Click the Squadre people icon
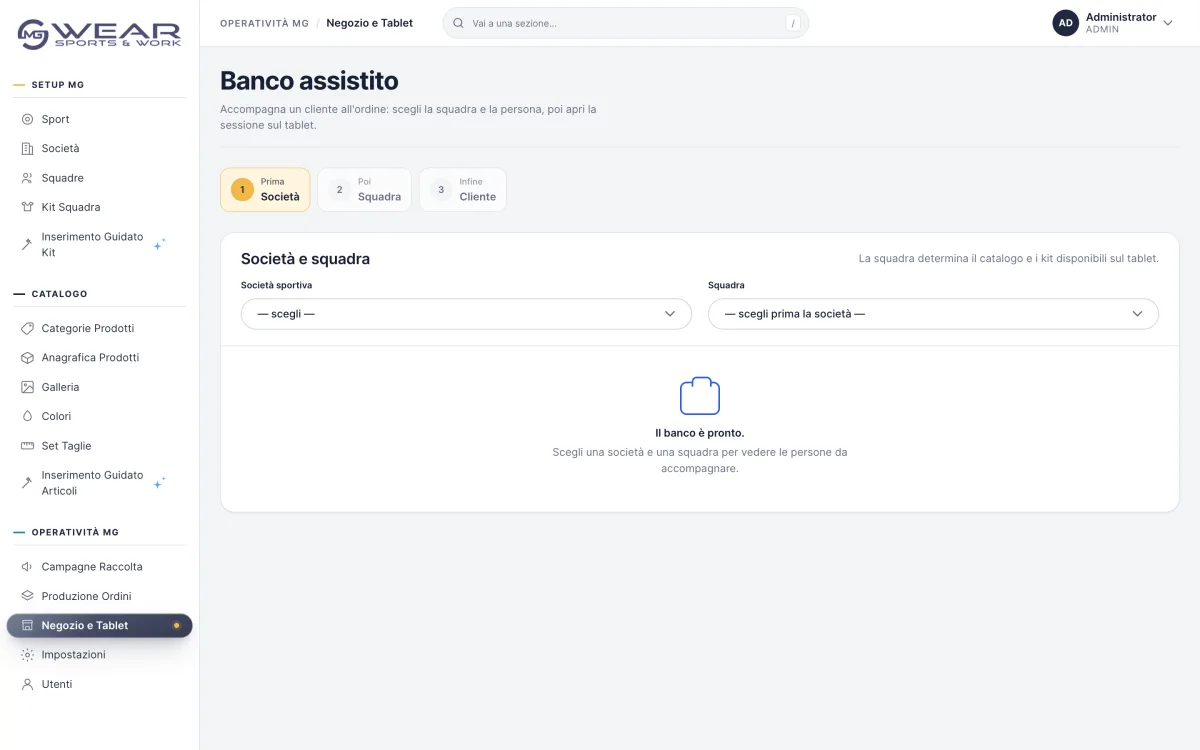Viewport: 1200px width, 750px height. 27,178
